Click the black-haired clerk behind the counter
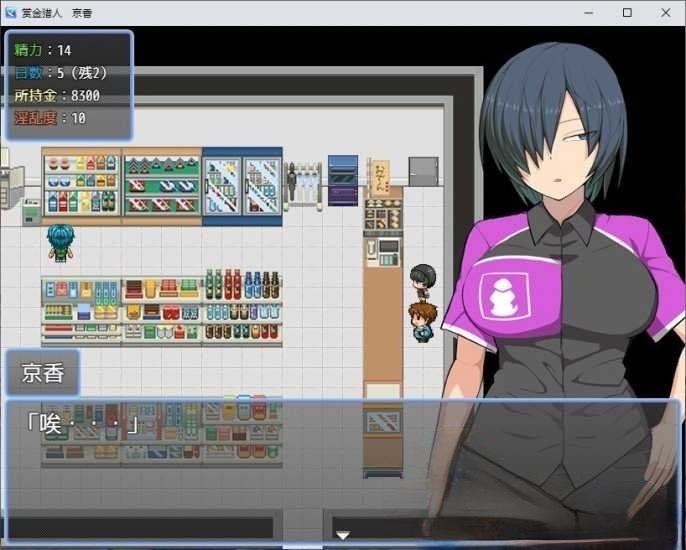 tap(422, 281)
